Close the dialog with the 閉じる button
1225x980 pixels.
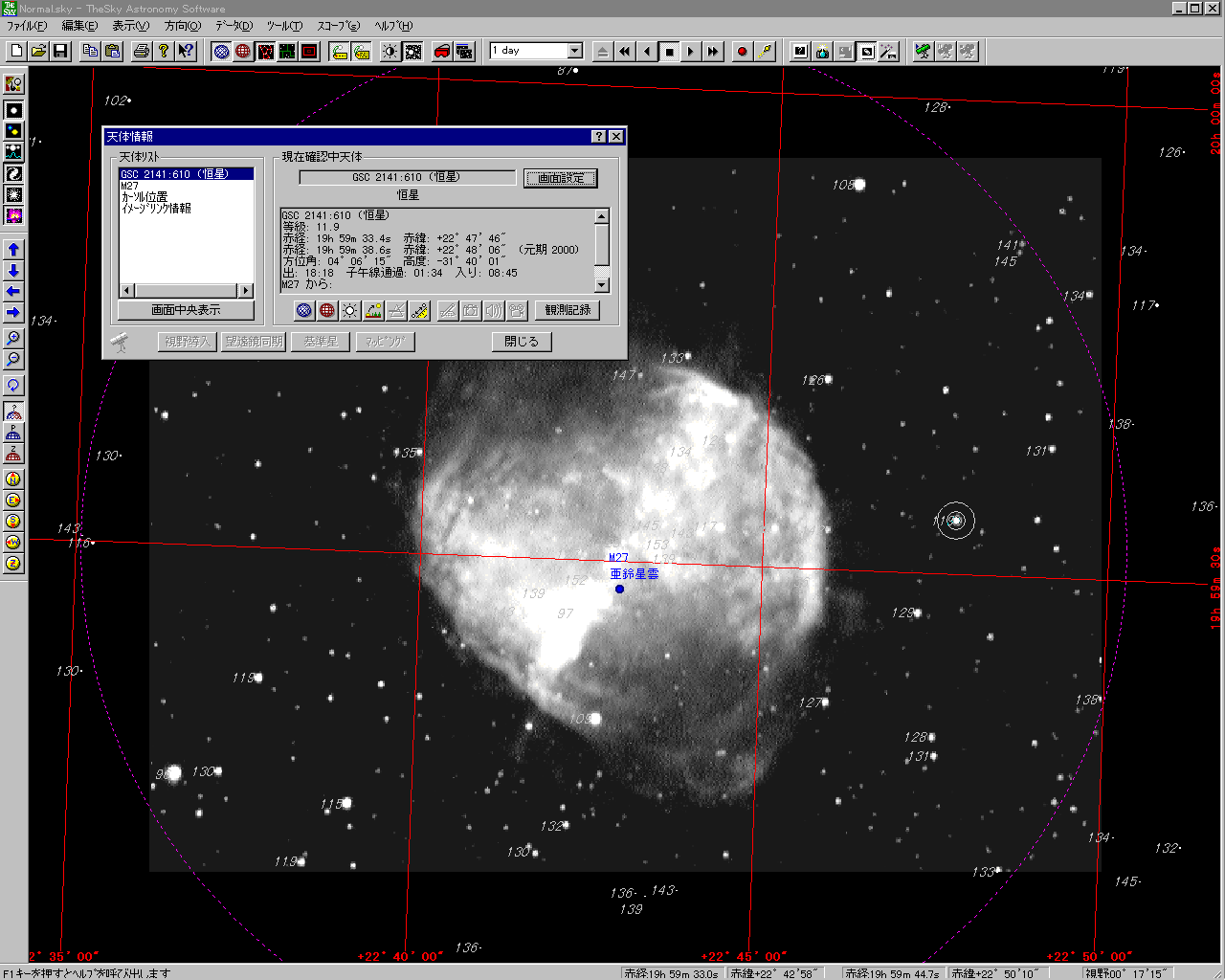(522, 342)
